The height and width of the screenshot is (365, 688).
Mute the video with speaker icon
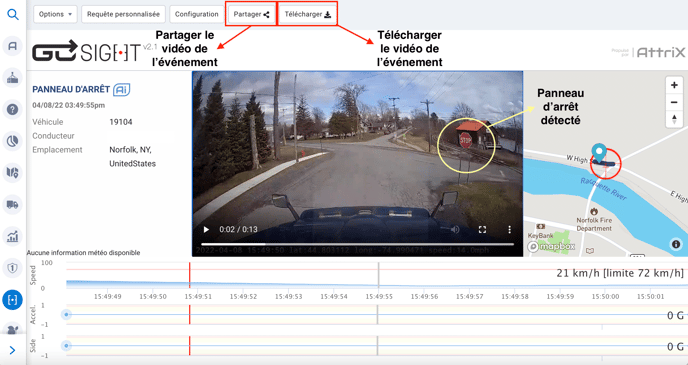tap(455, 229)
